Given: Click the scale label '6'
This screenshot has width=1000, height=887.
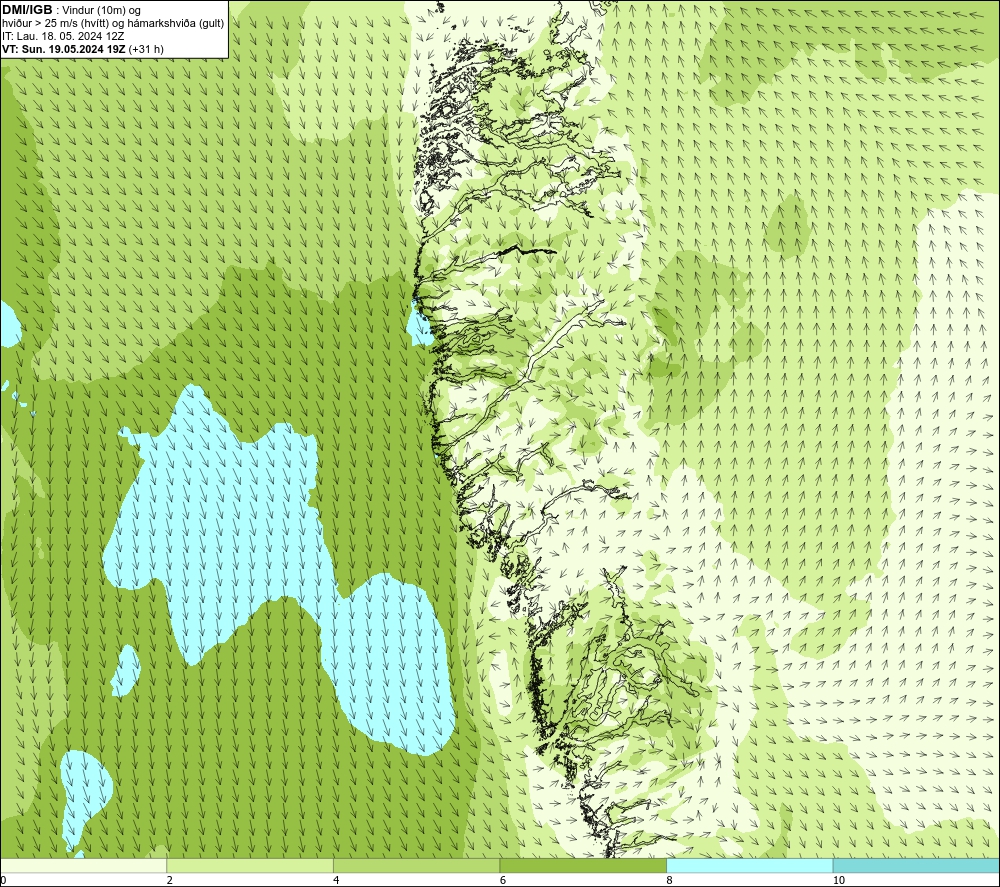Looking at the screenshot, I should tap(503, 880).
